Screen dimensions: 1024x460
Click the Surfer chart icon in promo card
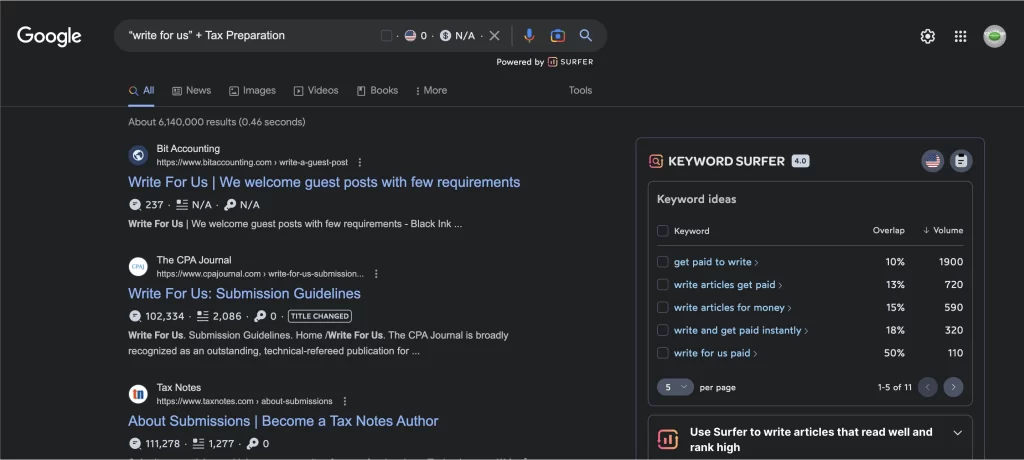coord(667,440)
